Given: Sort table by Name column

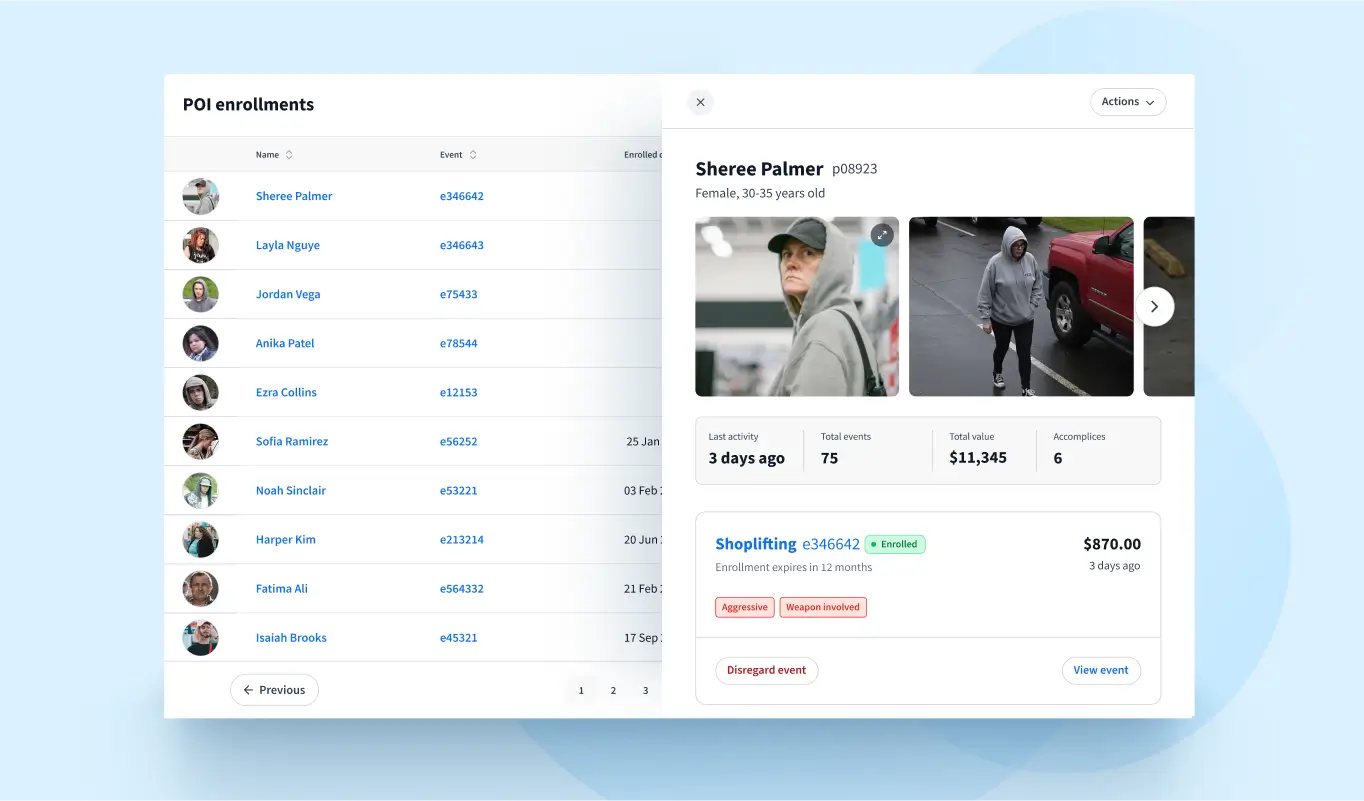Looking at the screenshot, I should (x=289, y=155).
